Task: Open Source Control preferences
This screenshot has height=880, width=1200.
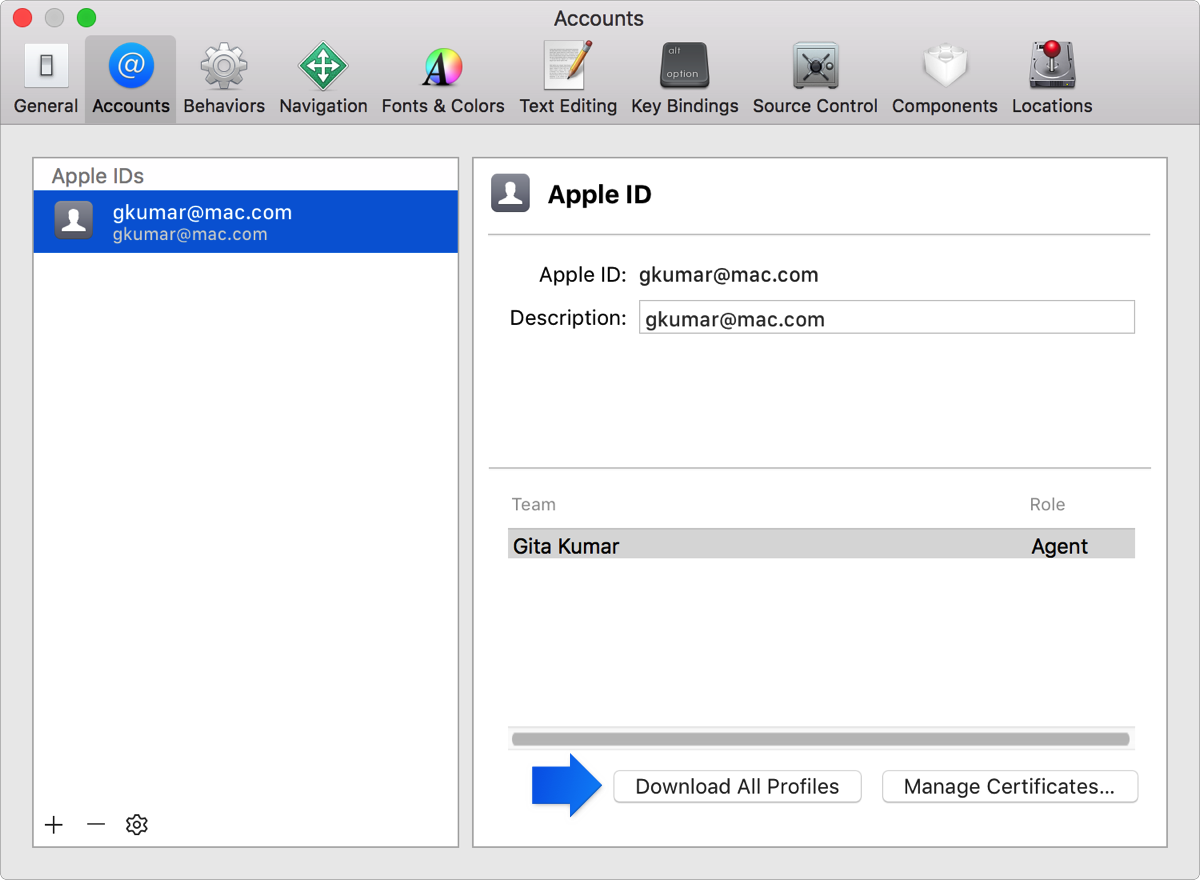Action: [815, 80]
